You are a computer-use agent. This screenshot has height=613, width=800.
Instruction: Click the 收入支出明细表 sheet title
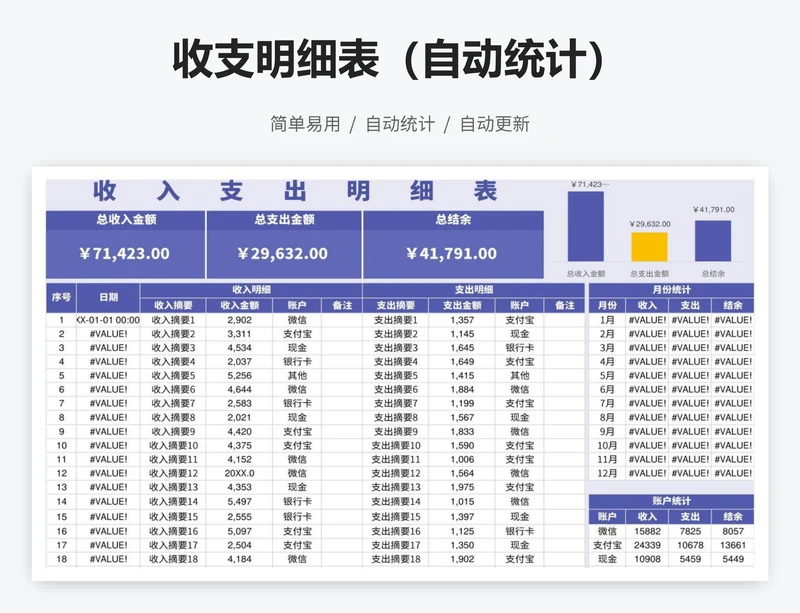pos(295,191)
